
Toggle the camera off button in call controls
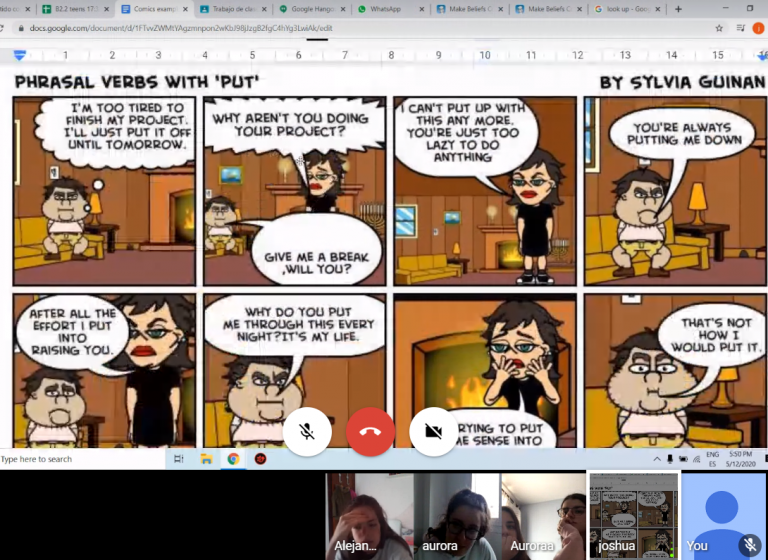[433, 432]
